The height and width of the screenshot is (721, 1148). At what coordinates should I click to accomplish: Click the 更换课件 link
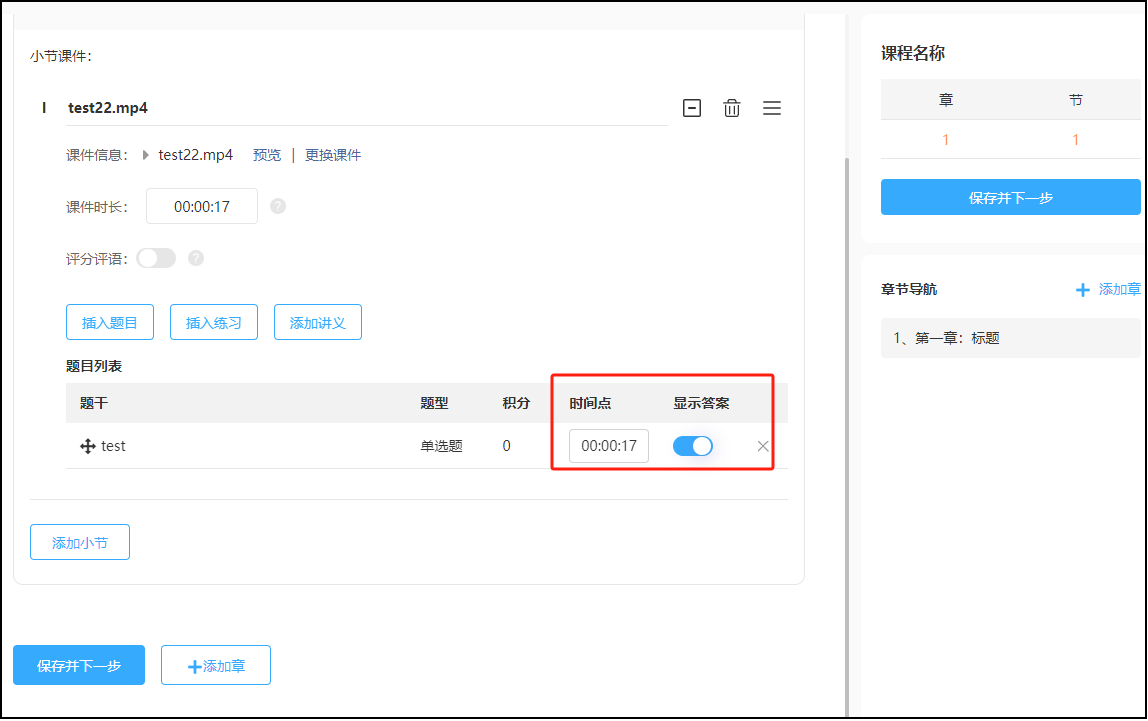point(333,155)
